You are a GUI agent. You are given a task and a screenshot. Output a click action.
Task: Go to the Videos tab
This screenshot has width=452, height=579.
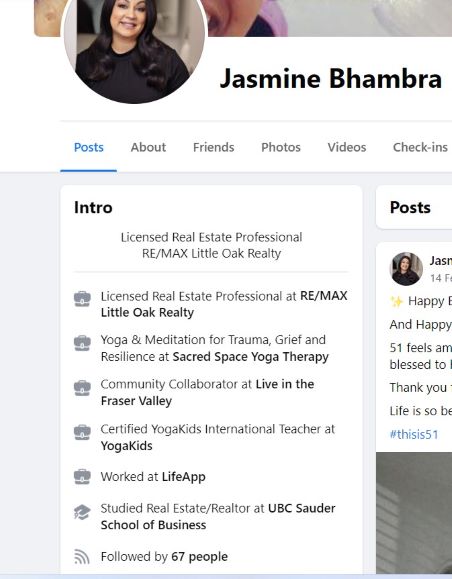coord(347,147)
